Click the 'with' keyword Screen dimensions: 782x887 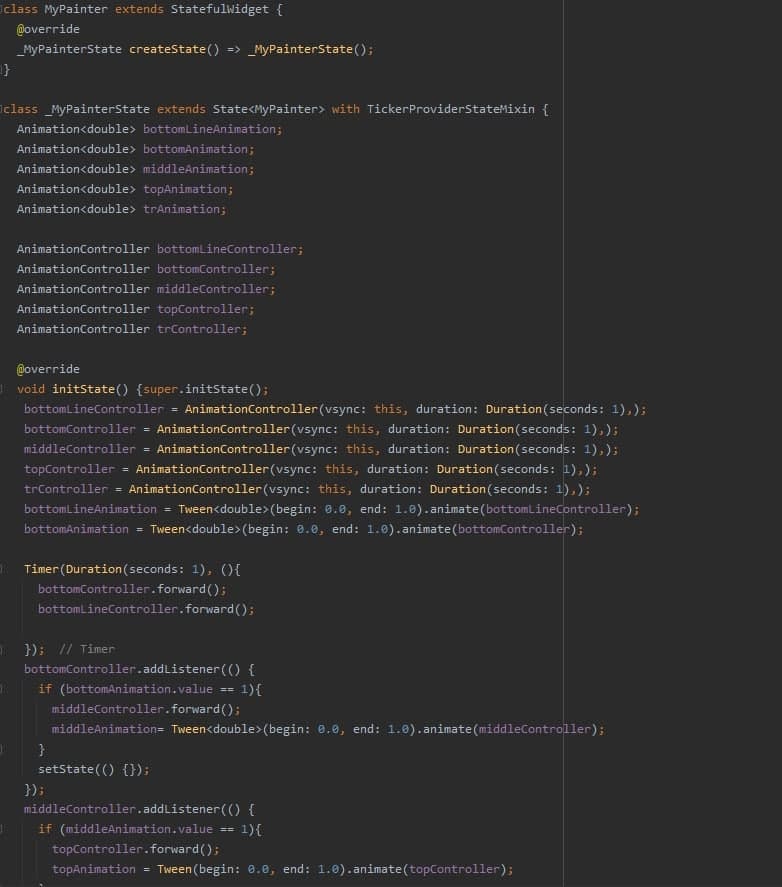pos(346,109)
